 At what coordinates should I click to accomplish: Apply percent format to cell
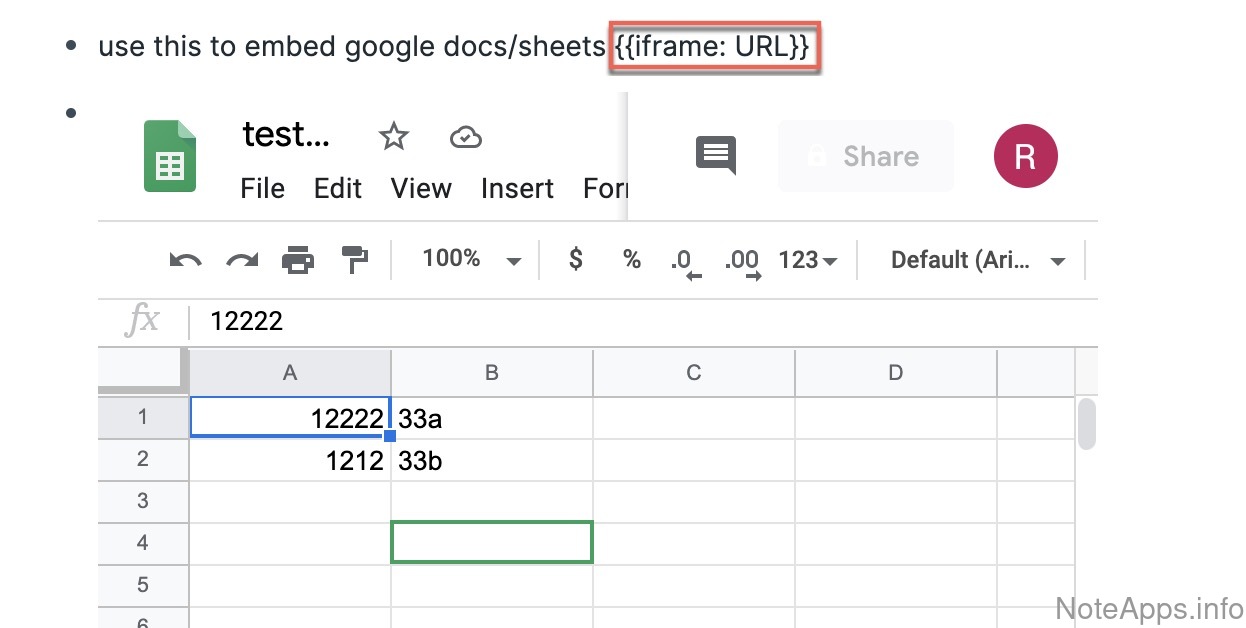point(631,259)
